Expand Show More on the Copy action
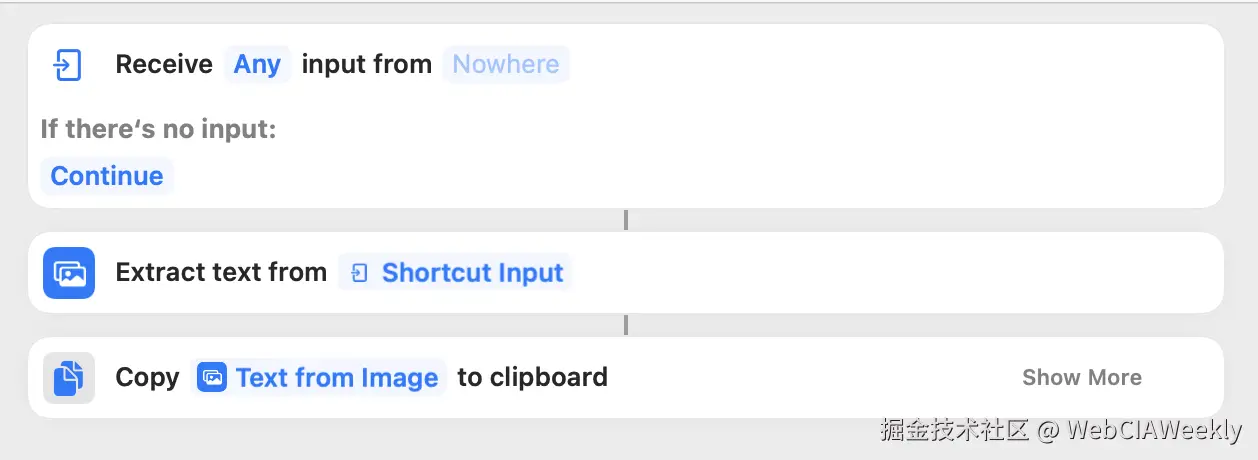Viewport: 1258px width, 460px height. point(1081,378)
